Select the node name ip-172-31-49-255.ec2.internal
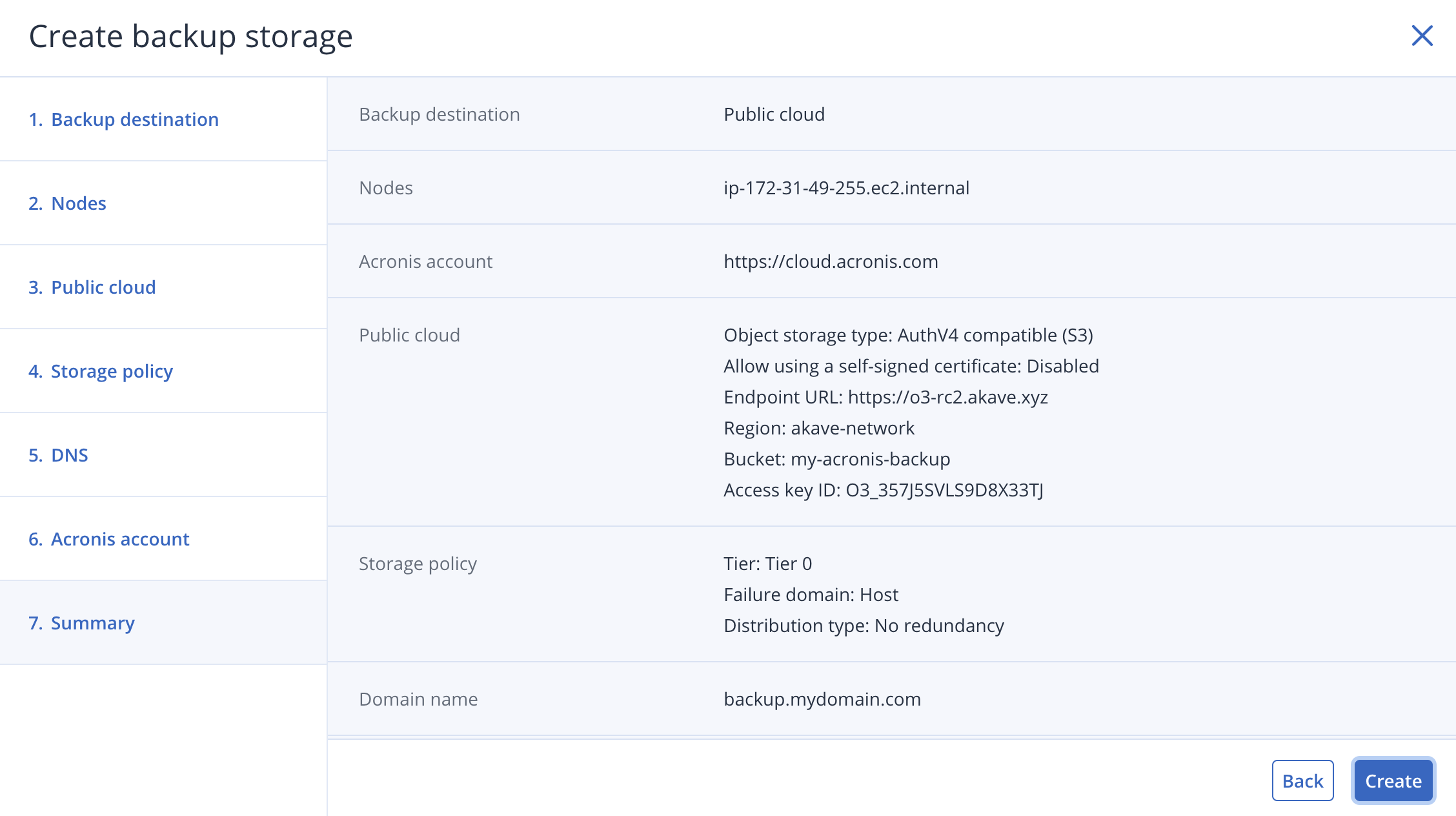The height and width of the screenshot is (816, 1456). coord(846,188)
